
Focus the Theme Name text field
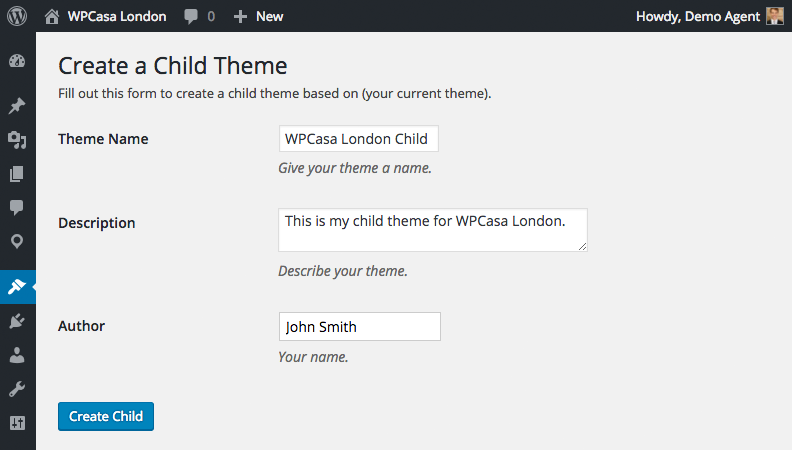pyautogui.click(x=358, y=139)
